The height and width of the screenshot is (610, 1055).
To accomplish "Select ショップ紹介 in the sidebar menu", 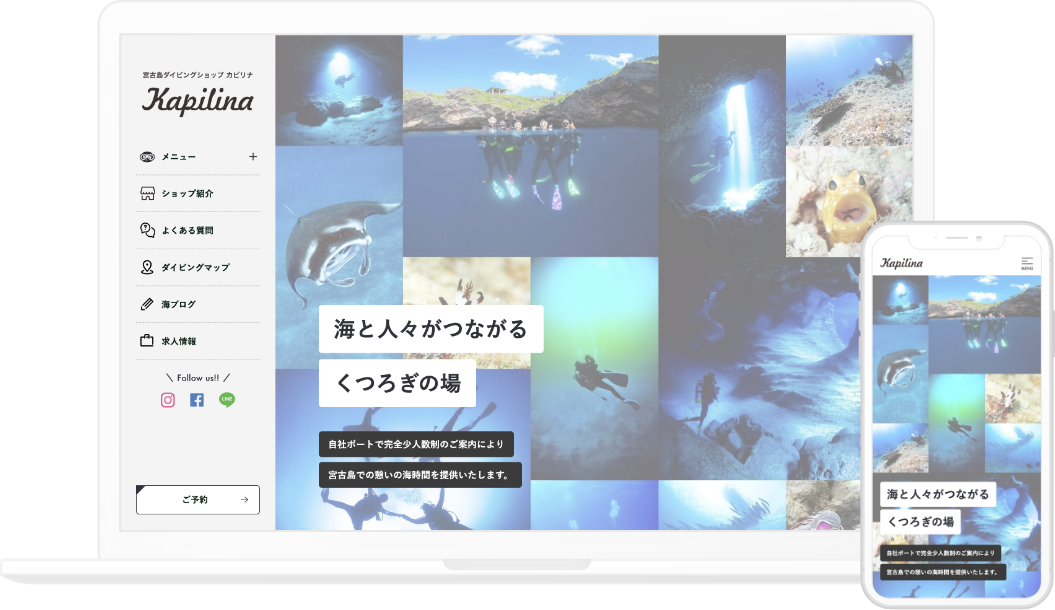I will point(187,194).
